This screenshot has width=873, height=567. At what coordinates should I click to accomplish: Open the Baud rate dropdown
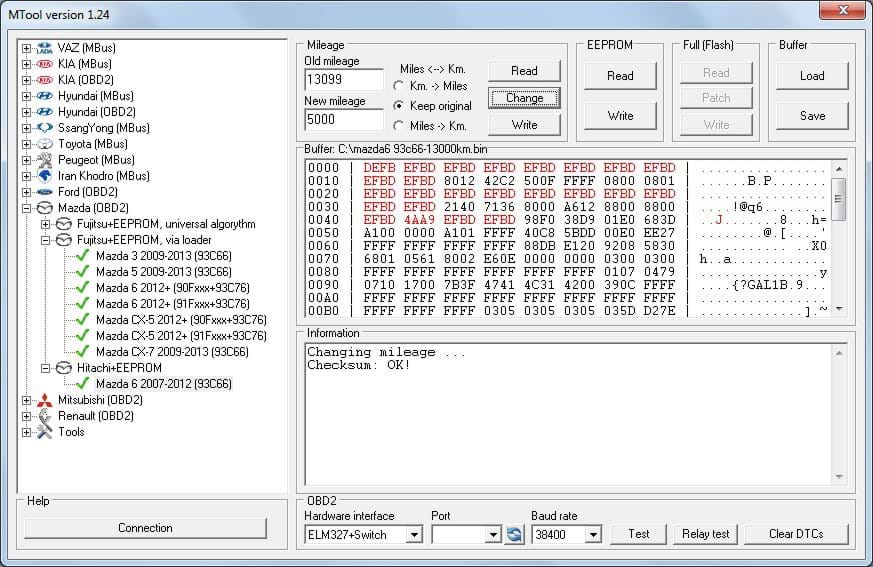592,535
